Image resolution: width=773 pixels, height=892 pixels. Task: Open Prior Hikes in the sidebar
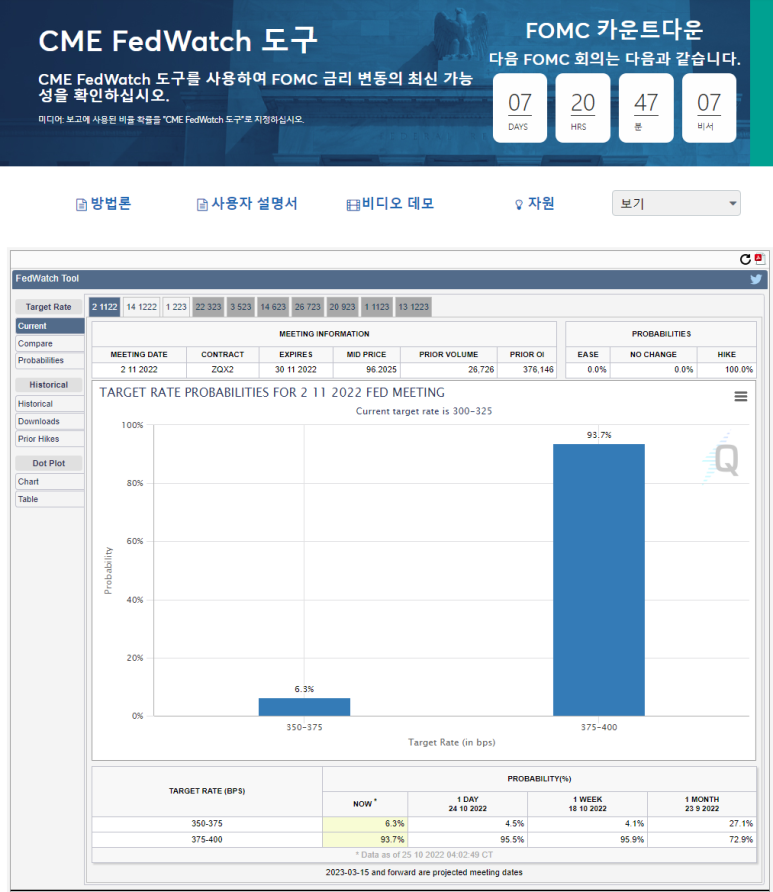pyautogui.click(x=49, y=439)
